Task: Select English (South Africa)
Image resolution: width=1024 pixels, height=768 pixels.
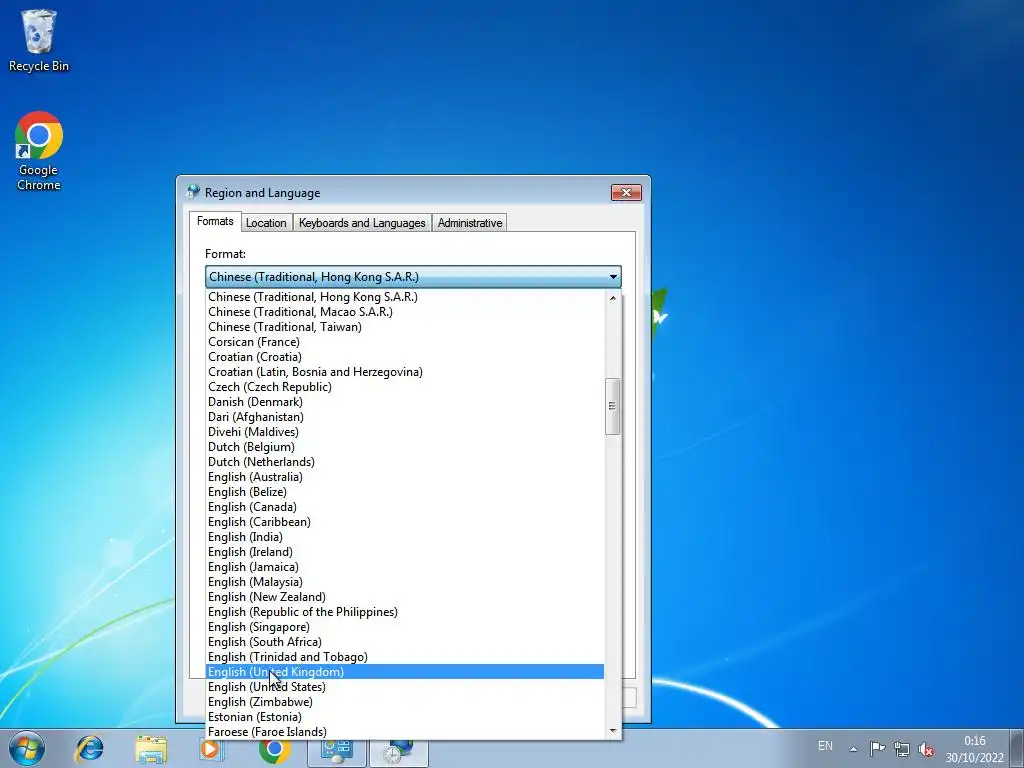Action: (405, 642)
